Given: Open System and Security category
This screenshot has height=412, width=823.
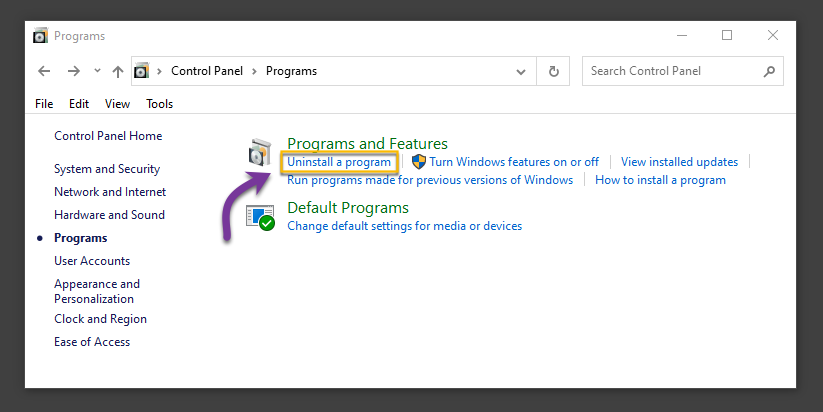Looking at the screenshot, I should 107,169.
